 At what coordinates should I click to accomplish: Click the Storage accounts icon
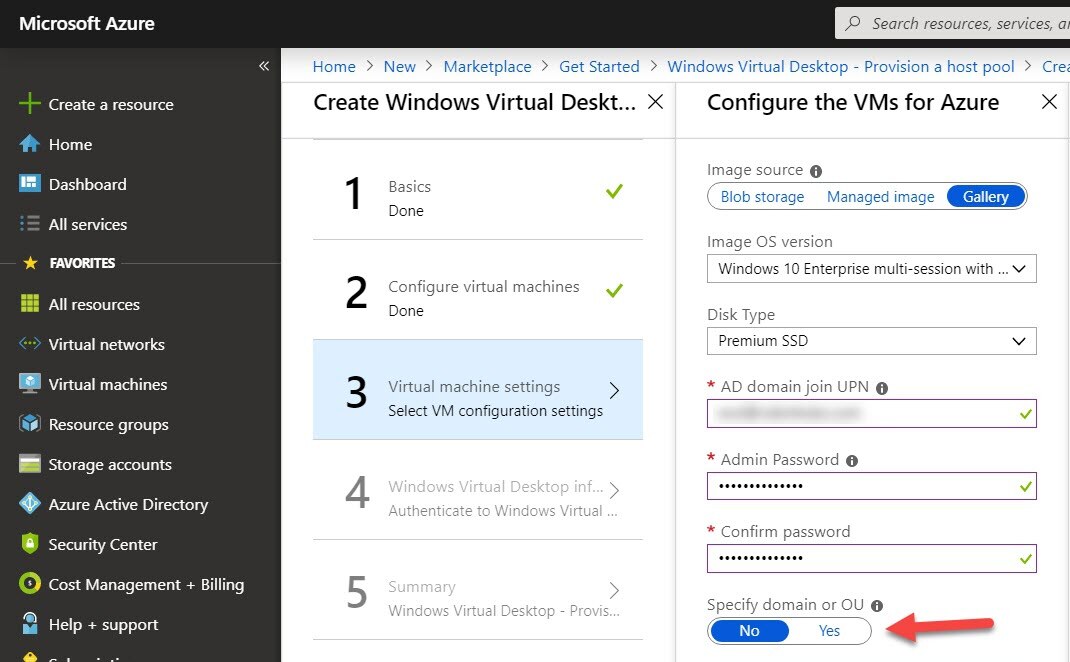tap(30, 464)
